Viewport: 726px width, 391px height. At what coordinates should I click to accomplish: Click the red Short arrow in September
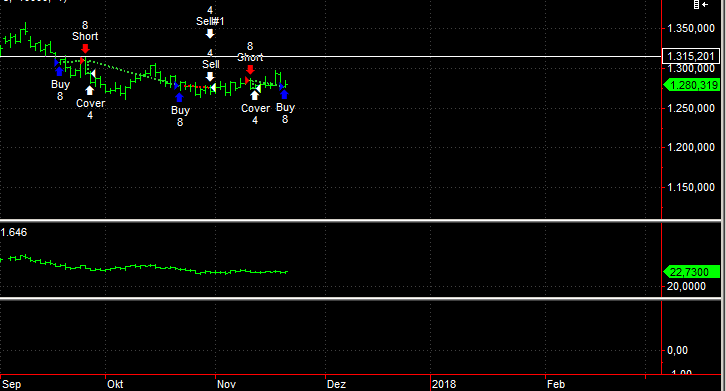point(85,49)
